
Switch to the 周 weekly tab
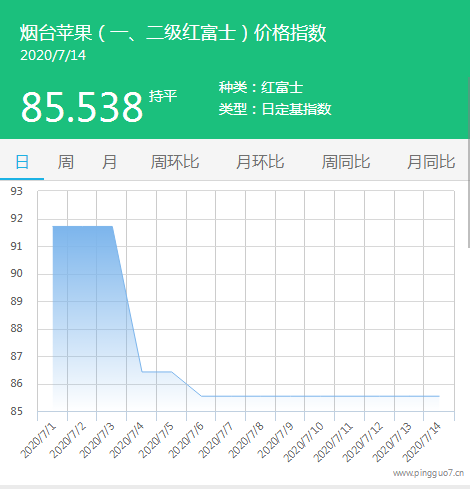pos(66,162)
